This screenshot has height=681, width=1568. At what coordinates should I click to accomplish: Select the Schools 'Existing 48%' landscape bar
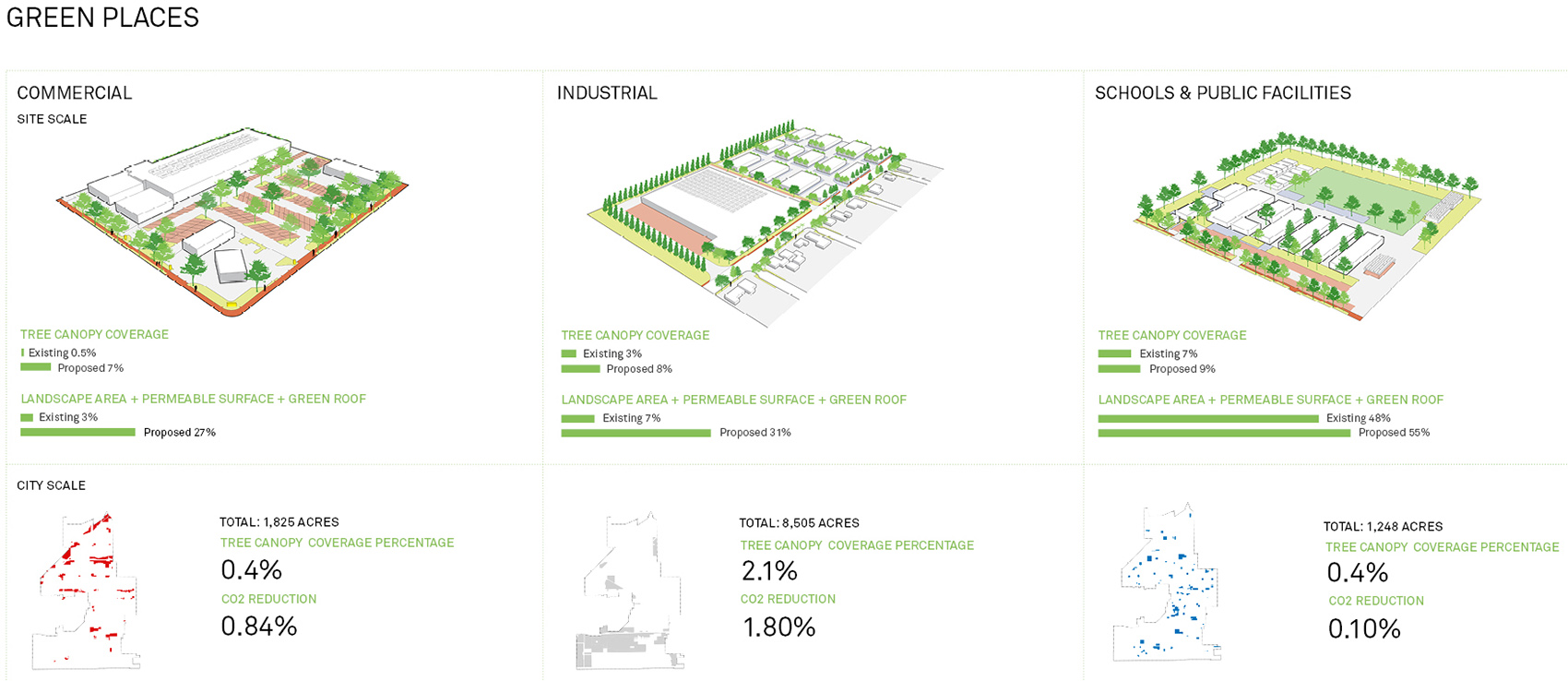[1207, 418]
